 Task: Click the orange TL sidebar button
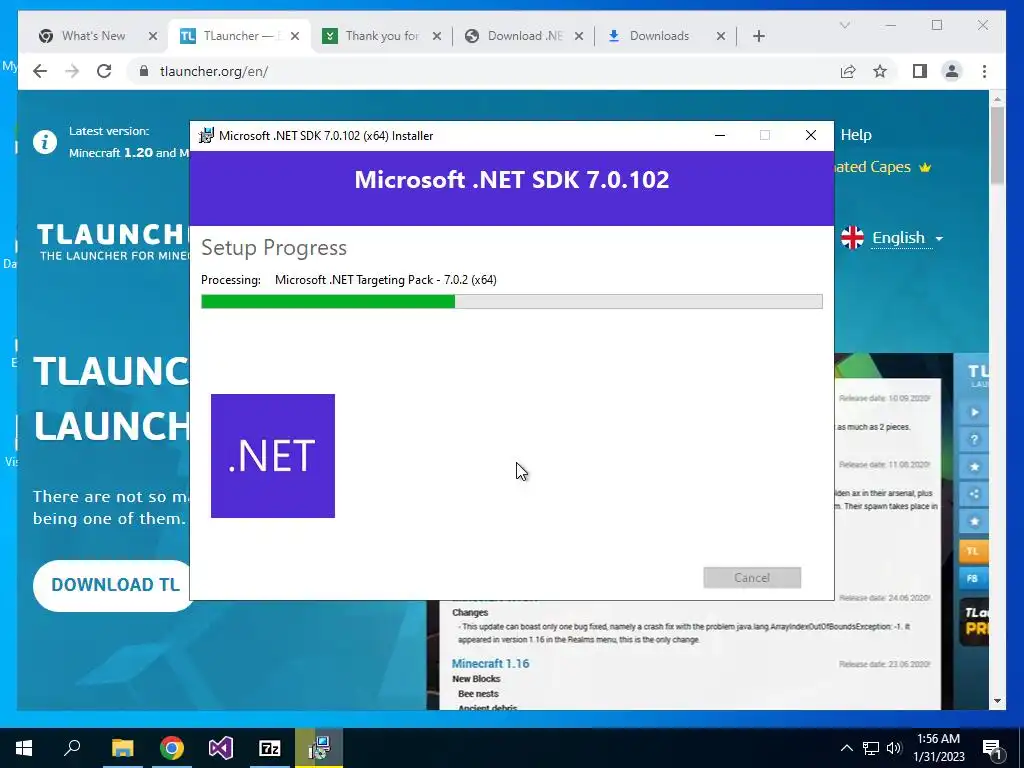point(973,551)
